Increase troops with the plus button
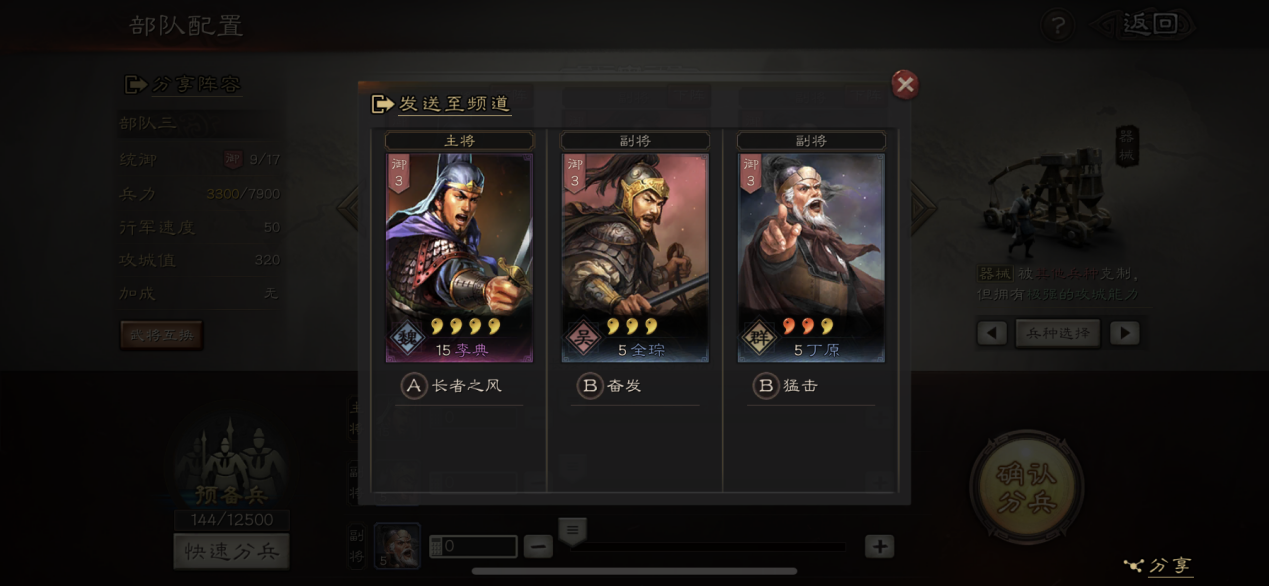1269x586 pixels. click(880, 546)
